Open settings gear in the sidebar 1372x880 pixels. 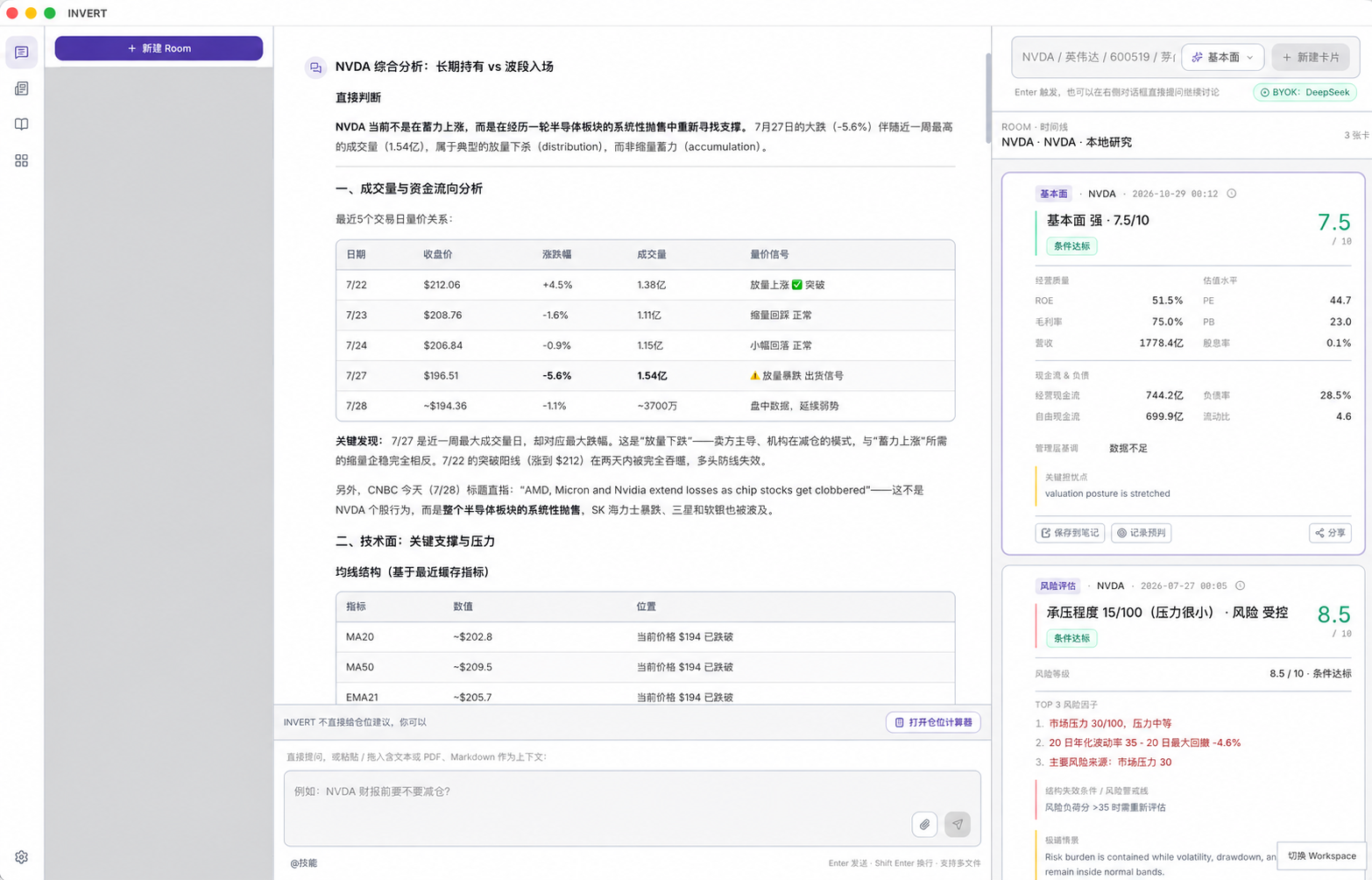pyautogui.click(x=22, y=857)
